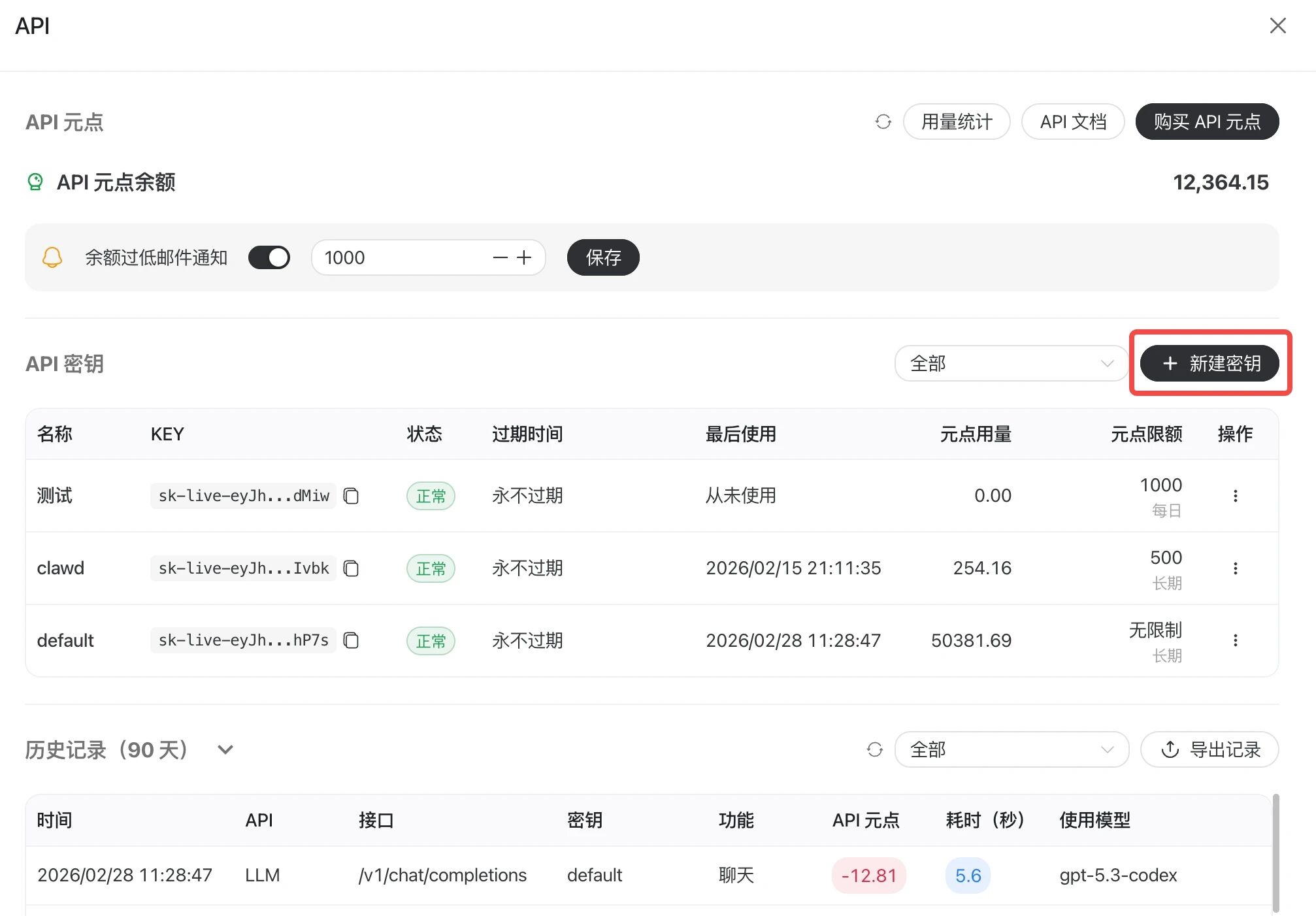Image resolution: width=1316 pixels, height=916 pixels.
Task: Open actions menu for clawd key
Action: pos(1235,568)
